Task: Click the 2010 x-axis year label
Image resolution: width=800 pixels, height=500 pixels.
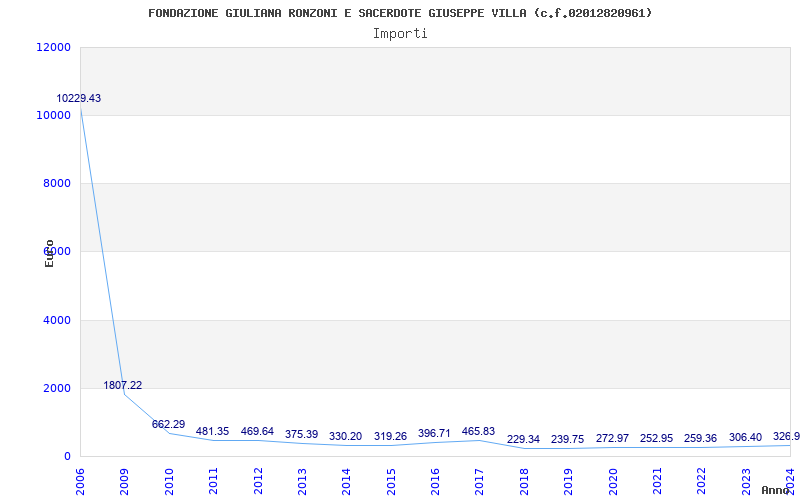Action: point(169,482)
